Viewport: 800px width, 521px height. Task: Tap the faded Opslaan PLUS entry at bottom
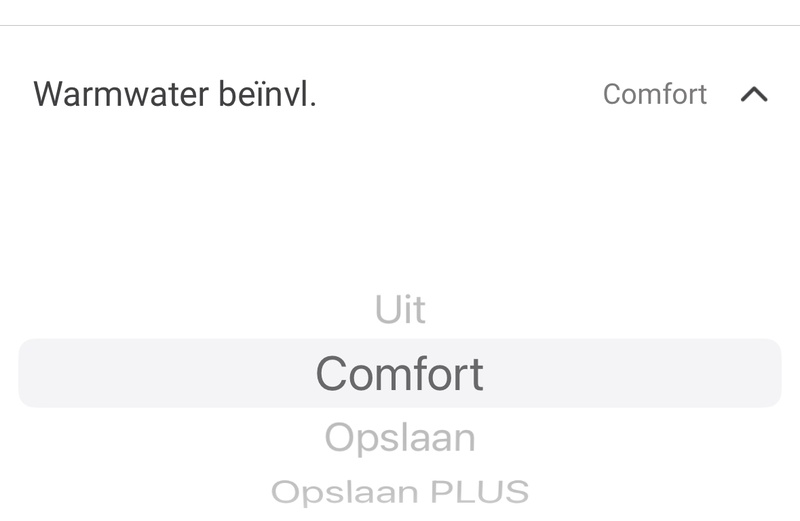pos(400,492)
